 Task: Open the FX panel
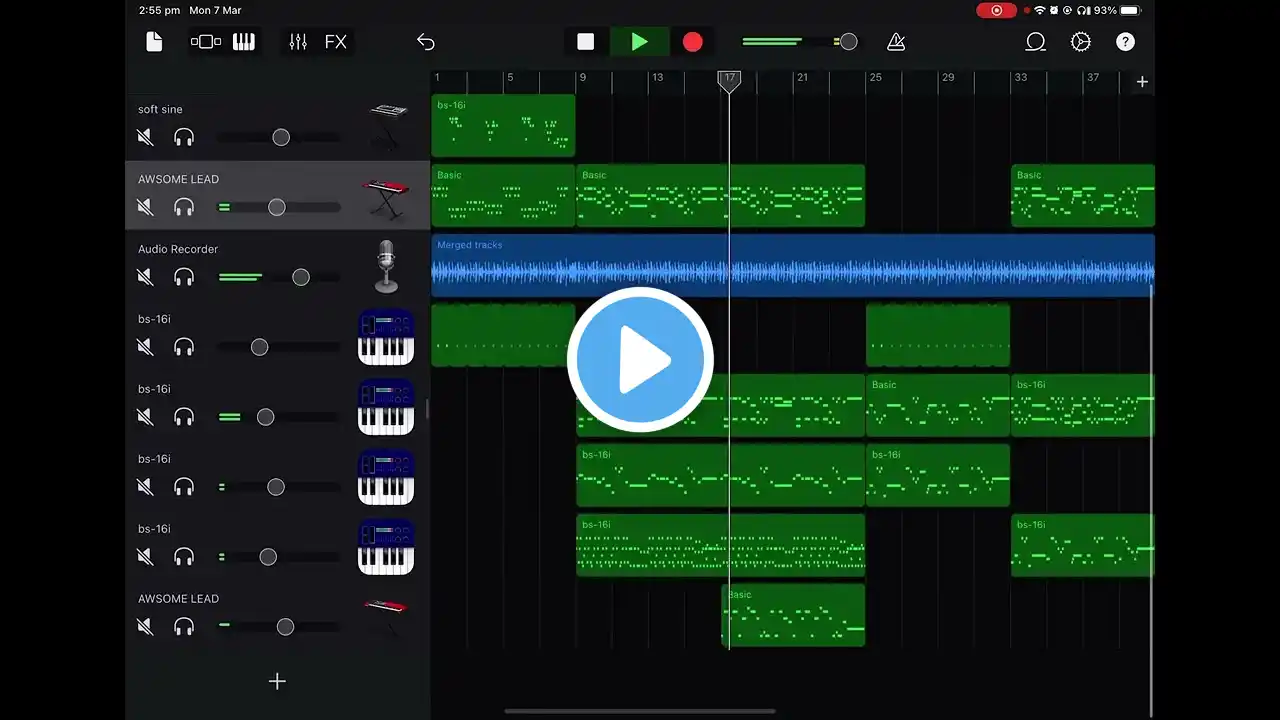pyautogui.click(x=336, y=42)
